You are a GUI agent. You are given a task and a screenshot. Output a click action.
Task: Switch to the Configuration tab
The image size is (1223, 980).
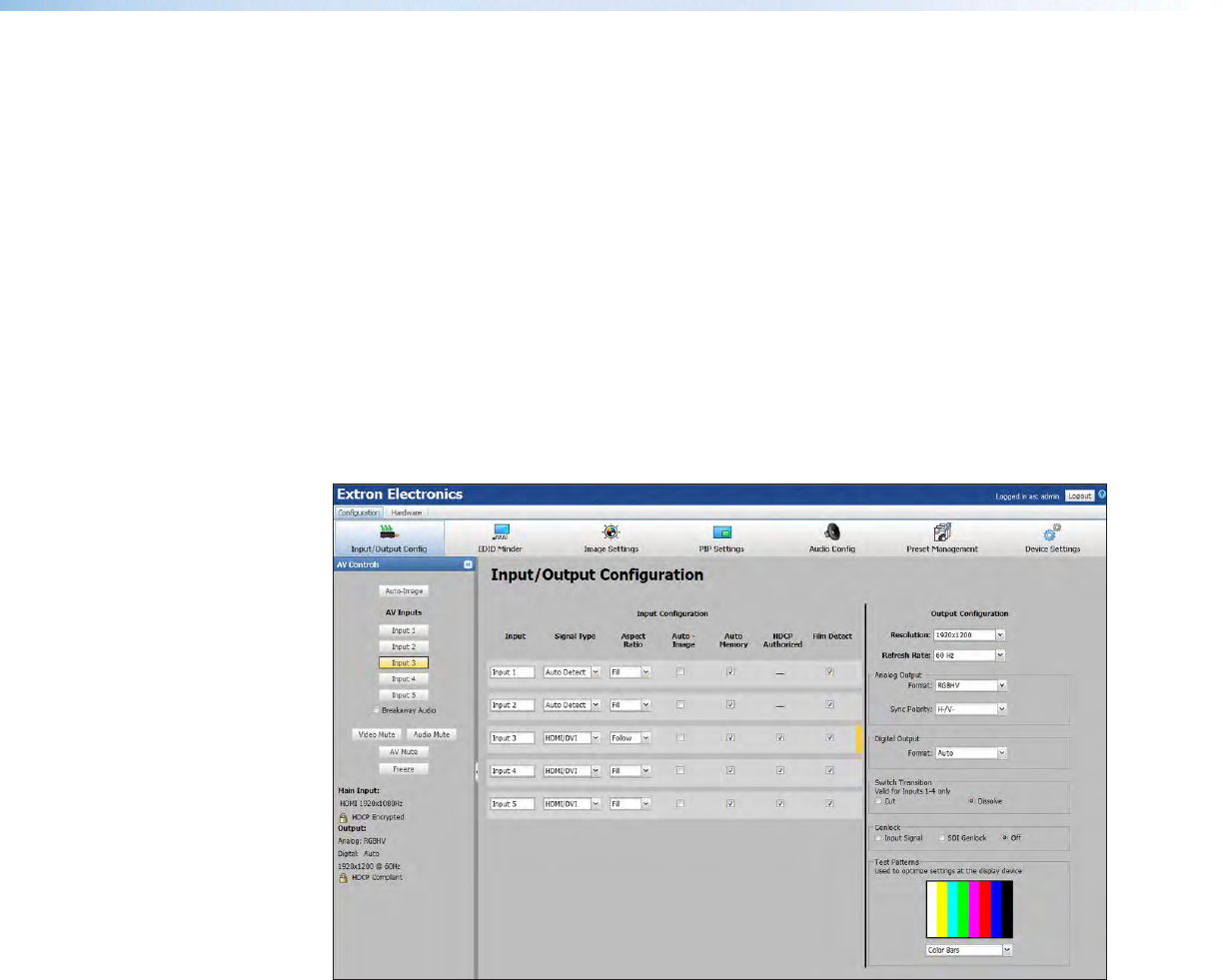[359, 512]
